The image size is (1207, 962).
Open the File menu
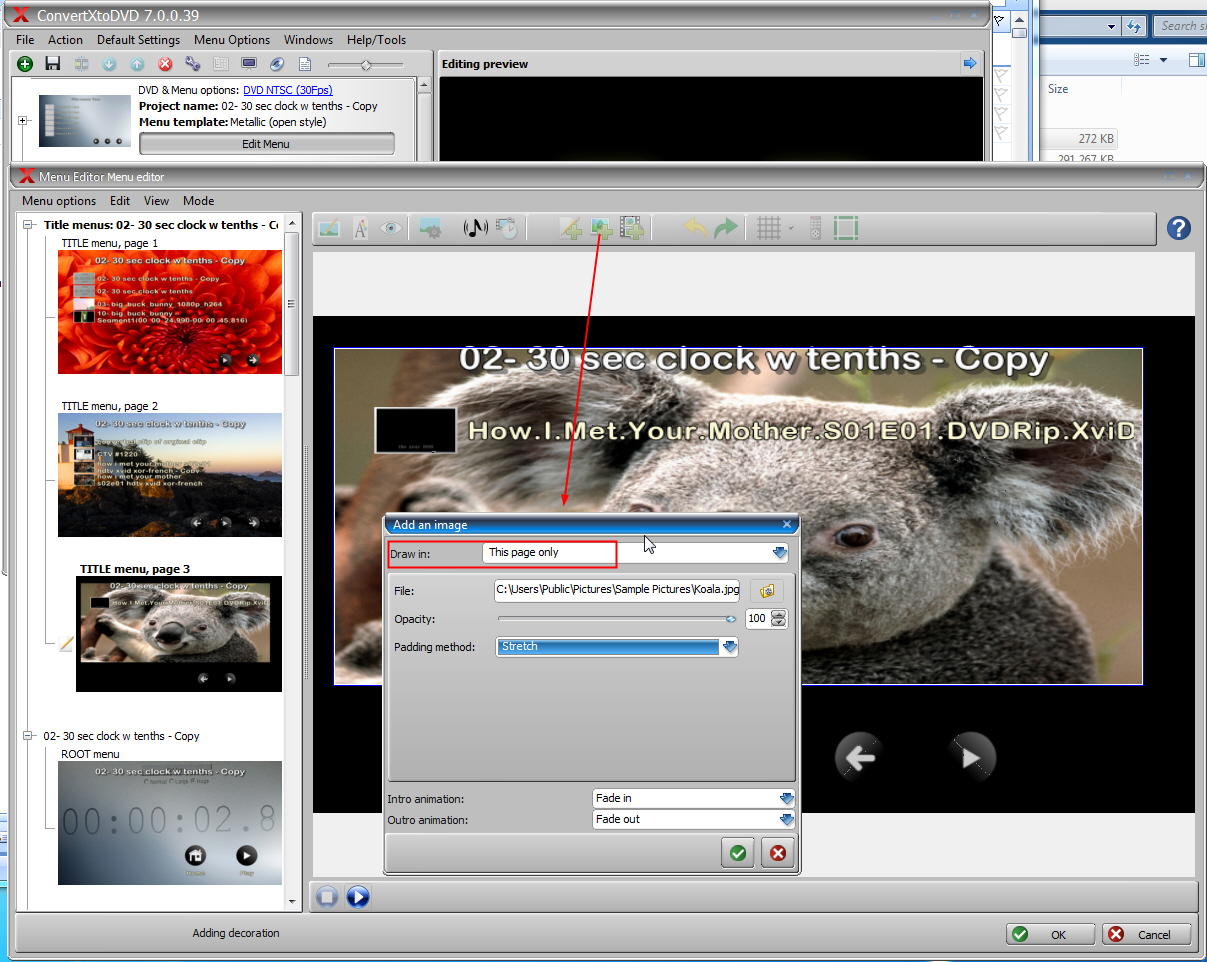(x=25, y=40)
